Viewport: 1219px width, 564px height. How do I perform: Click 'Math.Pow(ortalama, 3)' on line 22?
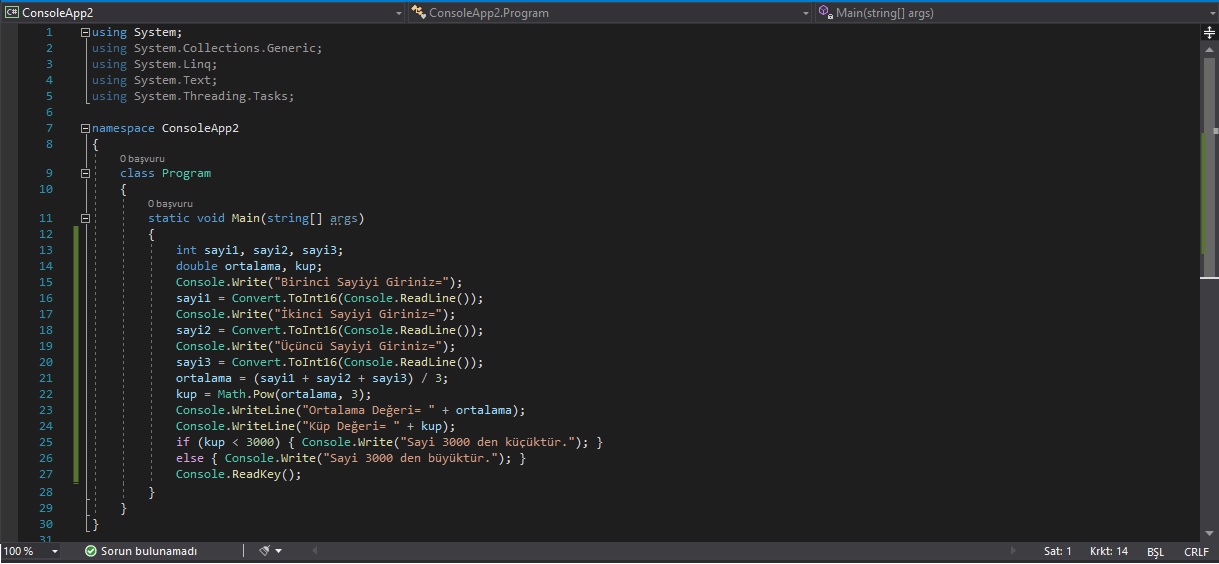coord(291,394)
